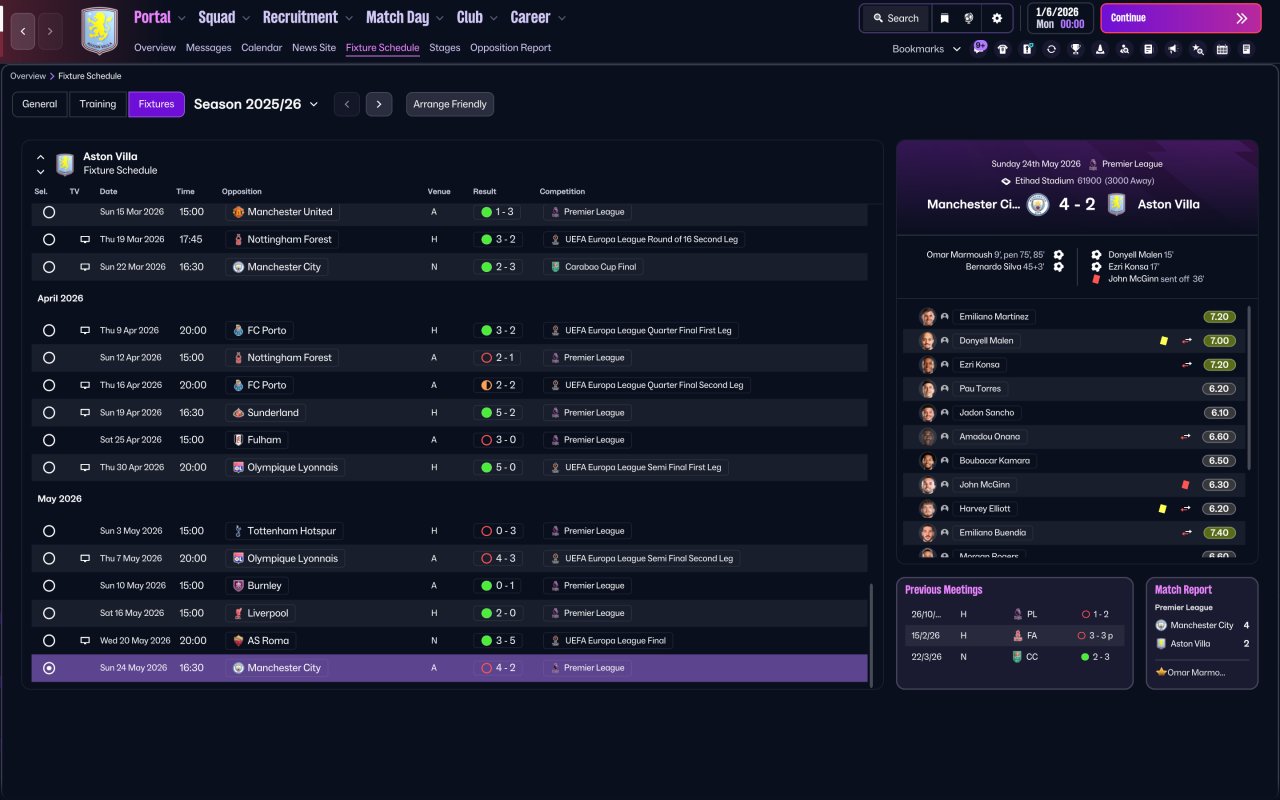
Task: Open the megaphone bookmark icon
Action: point(1173,49)
